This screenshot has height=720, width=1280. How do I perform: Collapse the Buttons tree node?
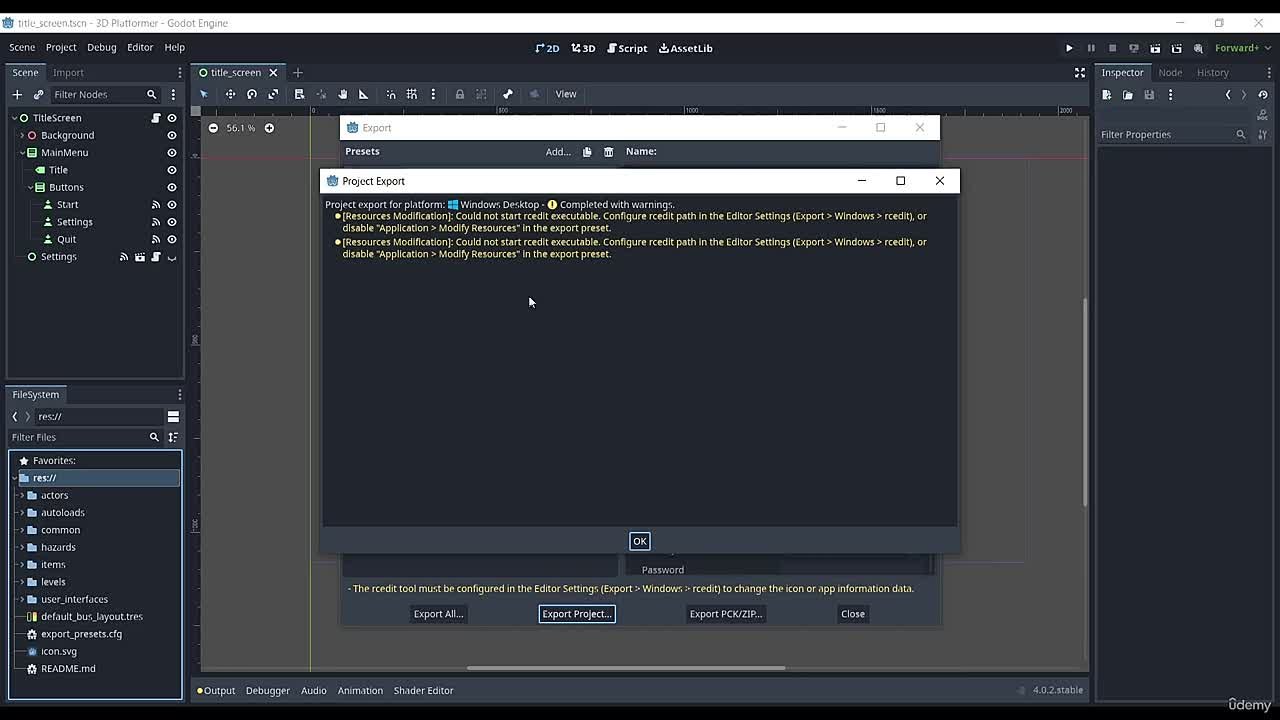(x=31, y=187)
